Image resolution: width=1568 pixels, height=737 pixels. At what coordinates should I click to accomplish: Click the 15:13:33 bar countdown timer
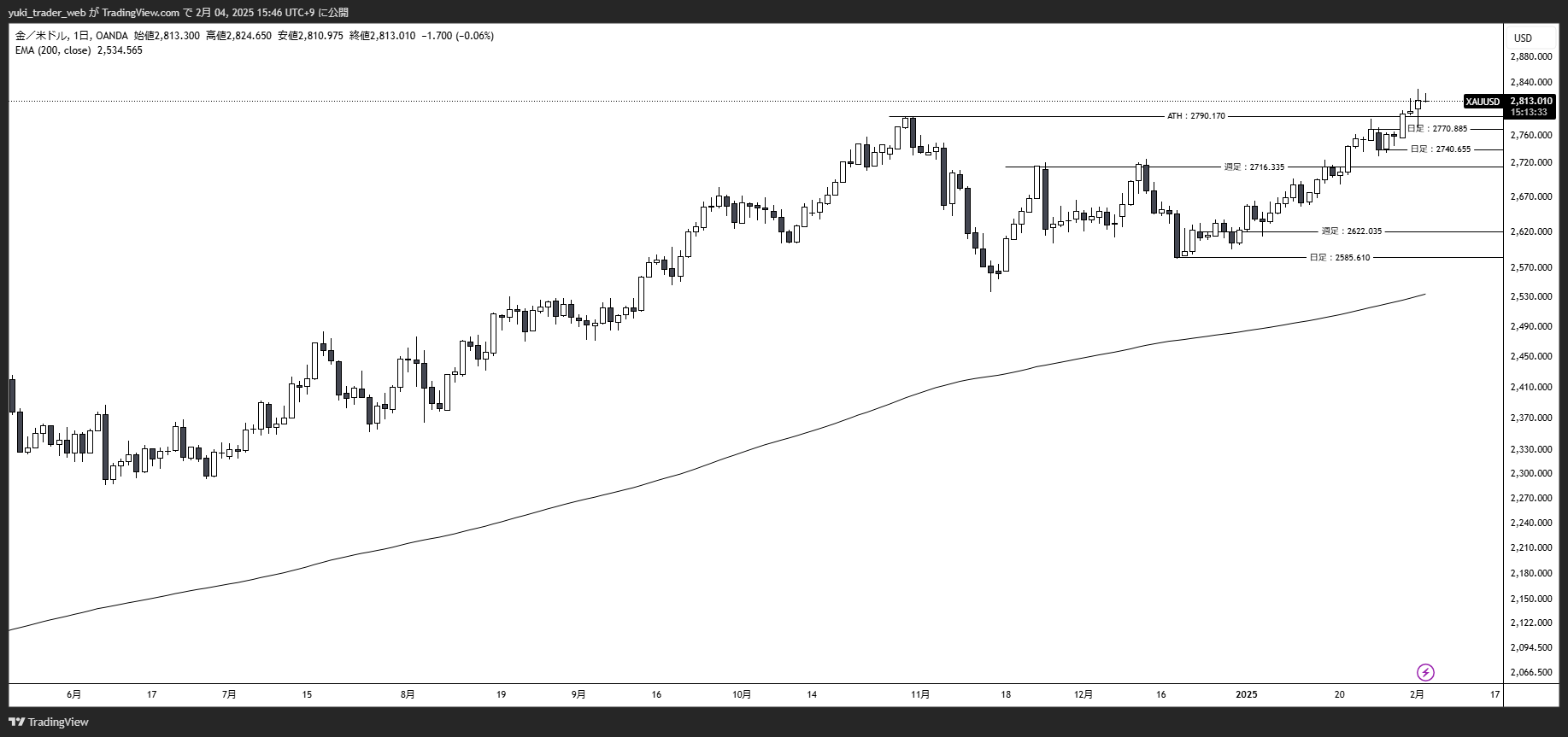[1529, 112]
